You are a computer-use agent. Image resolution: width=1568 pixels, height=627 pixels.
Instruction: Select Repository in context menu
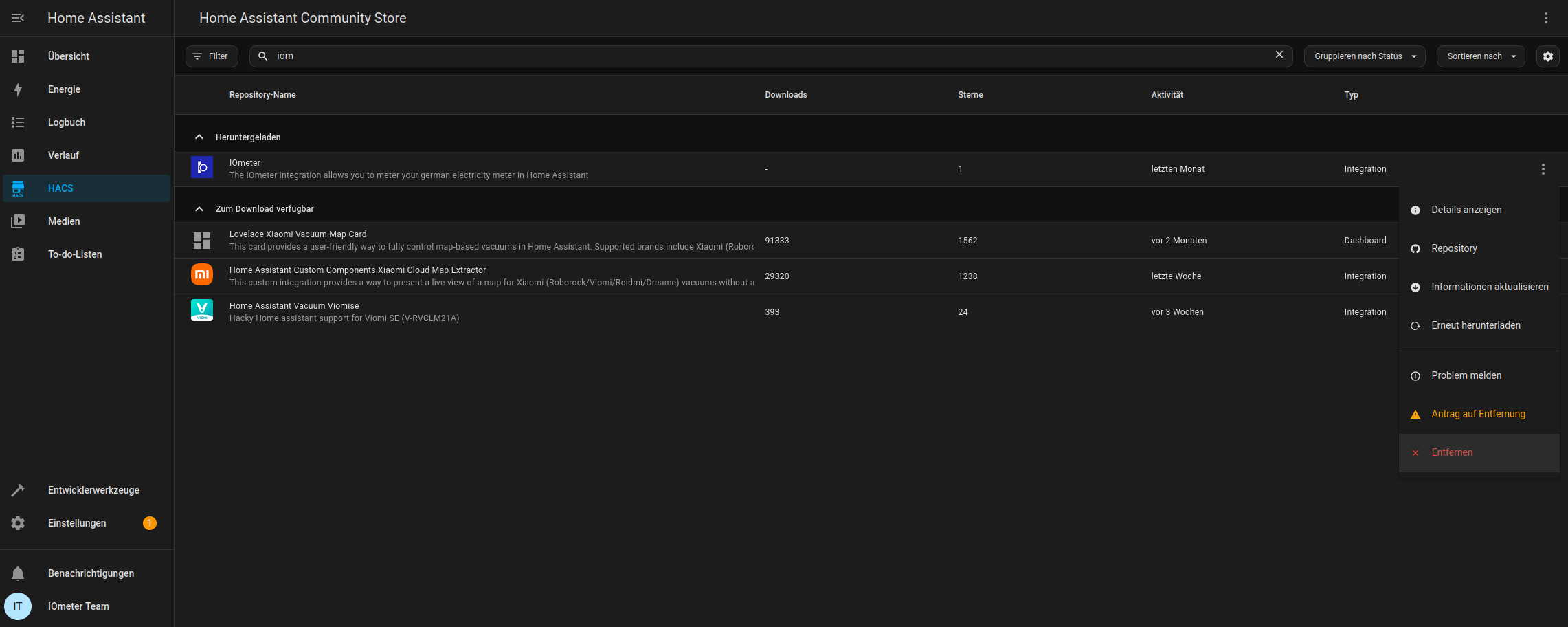click(x=1479, y=249)
